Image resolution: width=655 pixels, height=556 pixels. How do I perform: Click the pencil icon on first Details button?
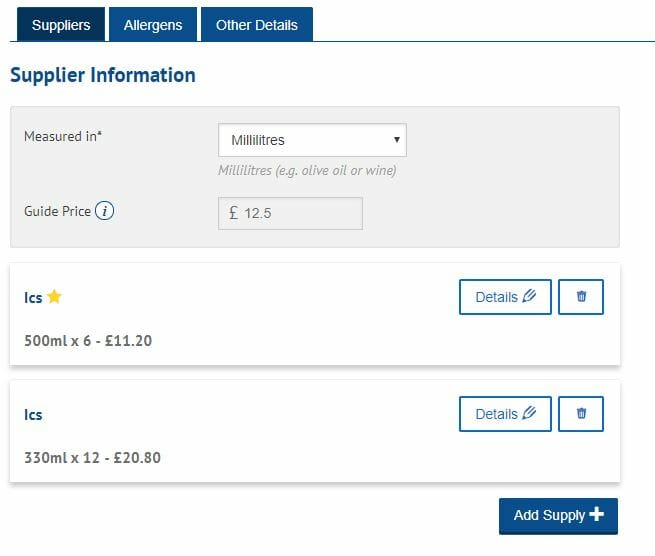(x=530, y=297)
